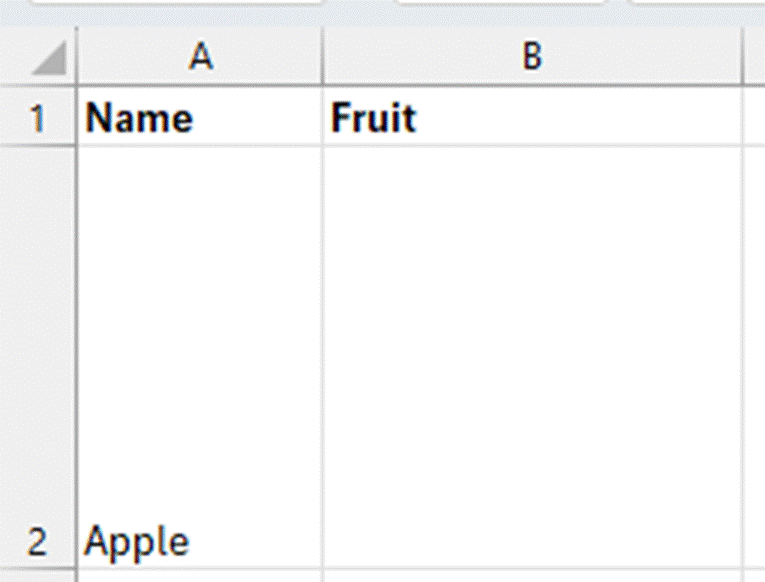Select column A by its header
Screen dimensions: 765x582
[200, 58]
